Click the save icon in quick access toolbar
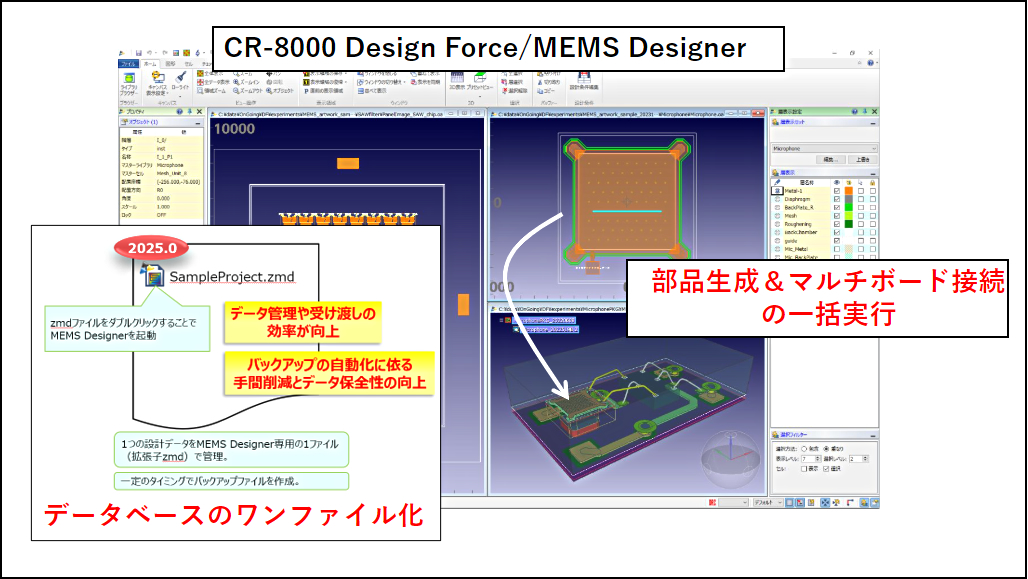 click(x=138, y=53)
